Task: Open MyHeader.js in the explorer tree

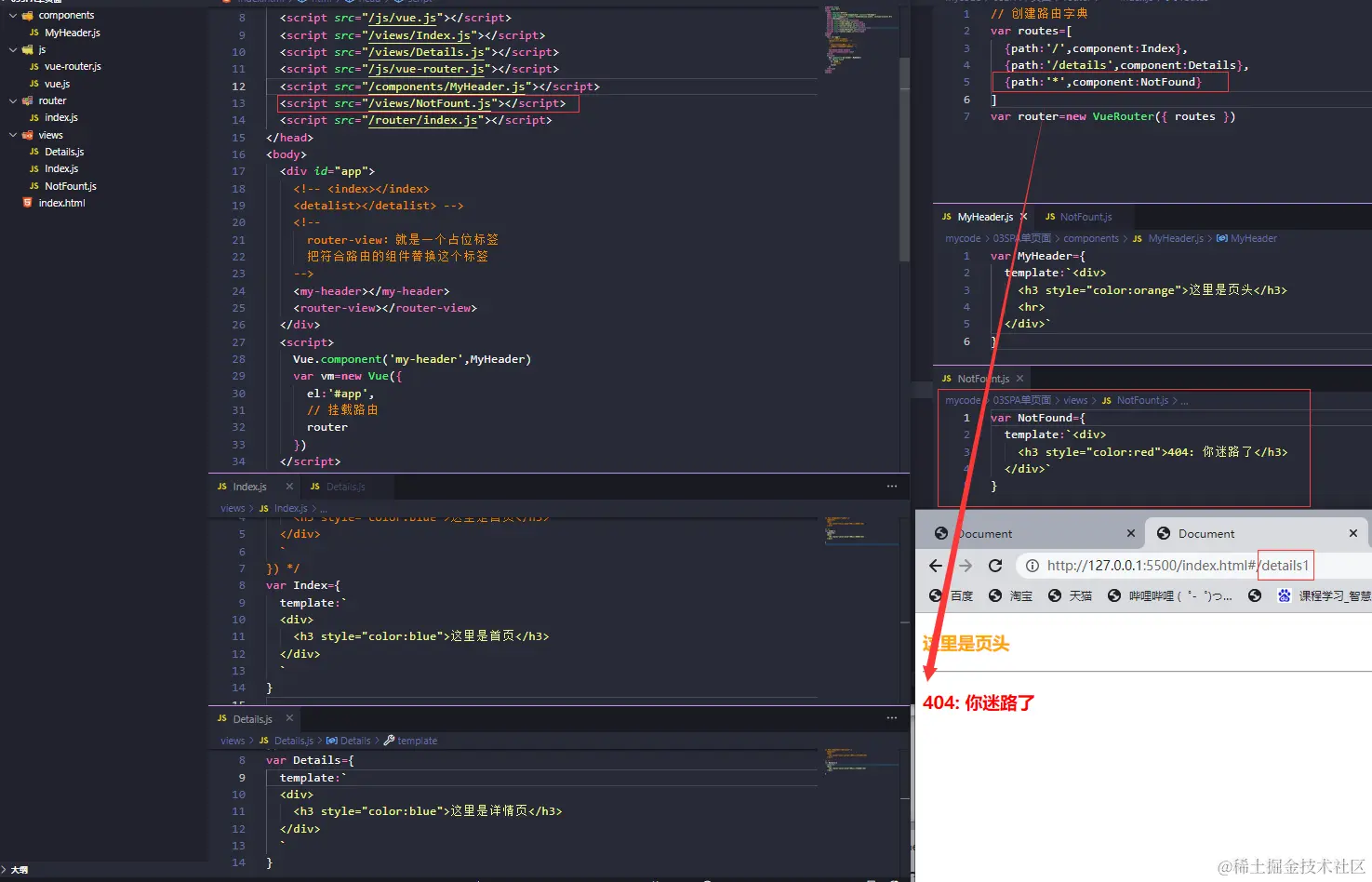Action: click(73, 33)
